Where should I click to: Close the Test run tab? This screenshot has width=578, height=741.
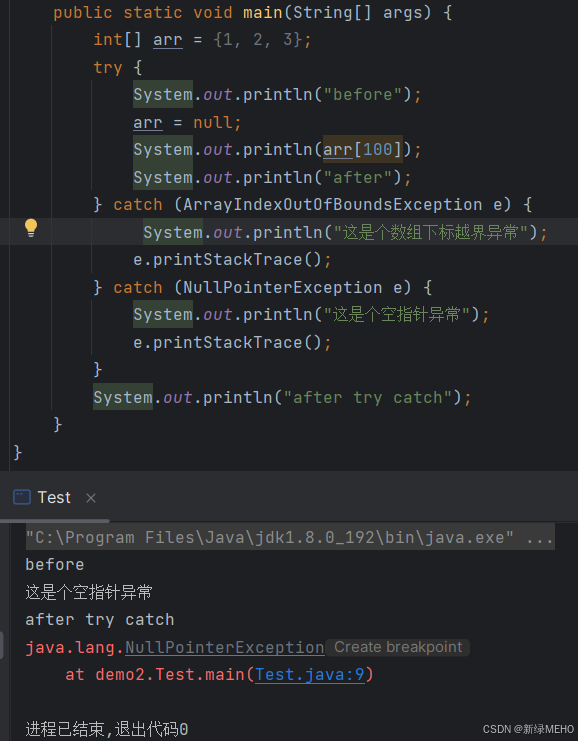coord(91,498)
